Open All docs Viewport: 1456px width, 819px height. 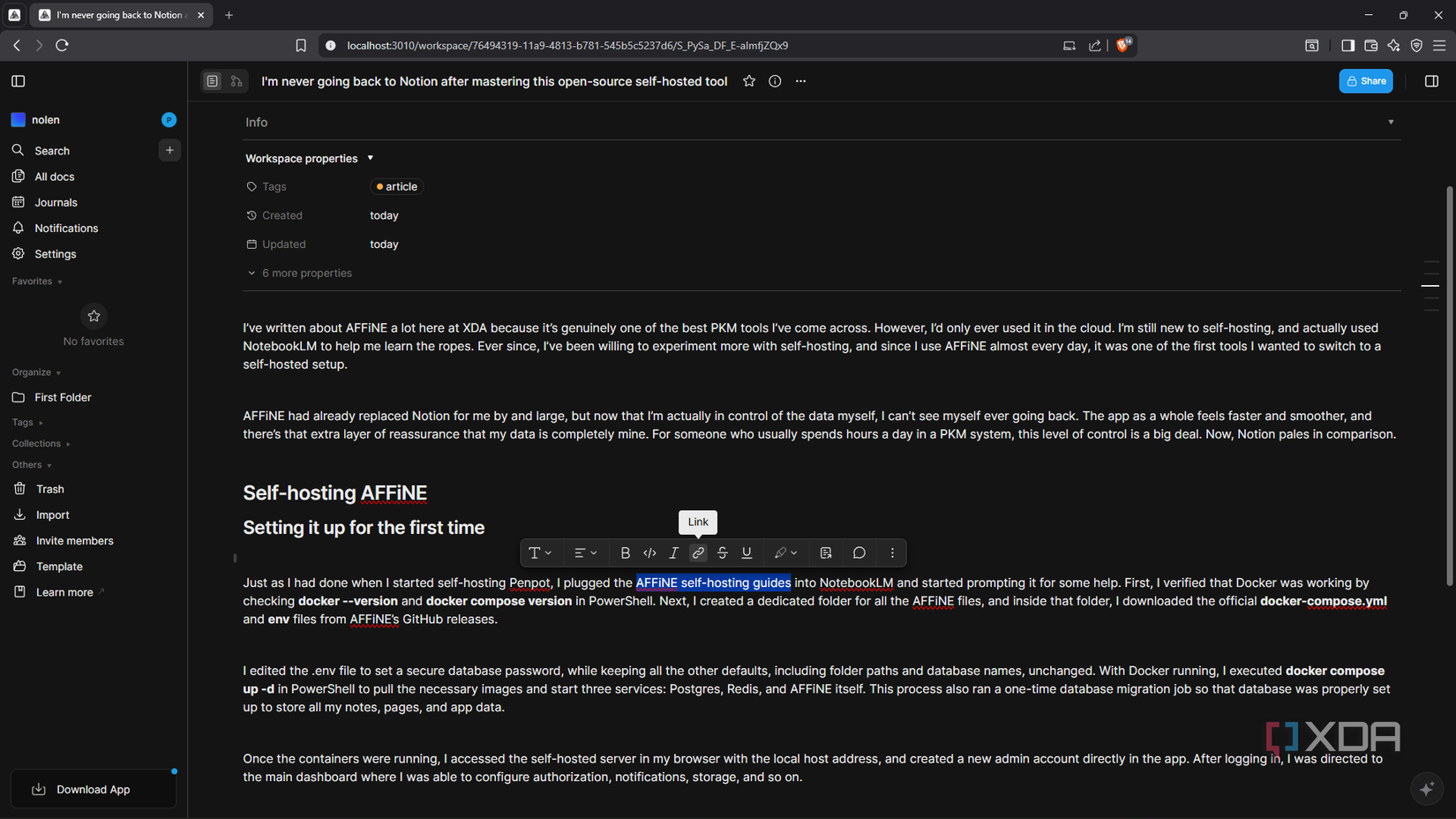94,177
